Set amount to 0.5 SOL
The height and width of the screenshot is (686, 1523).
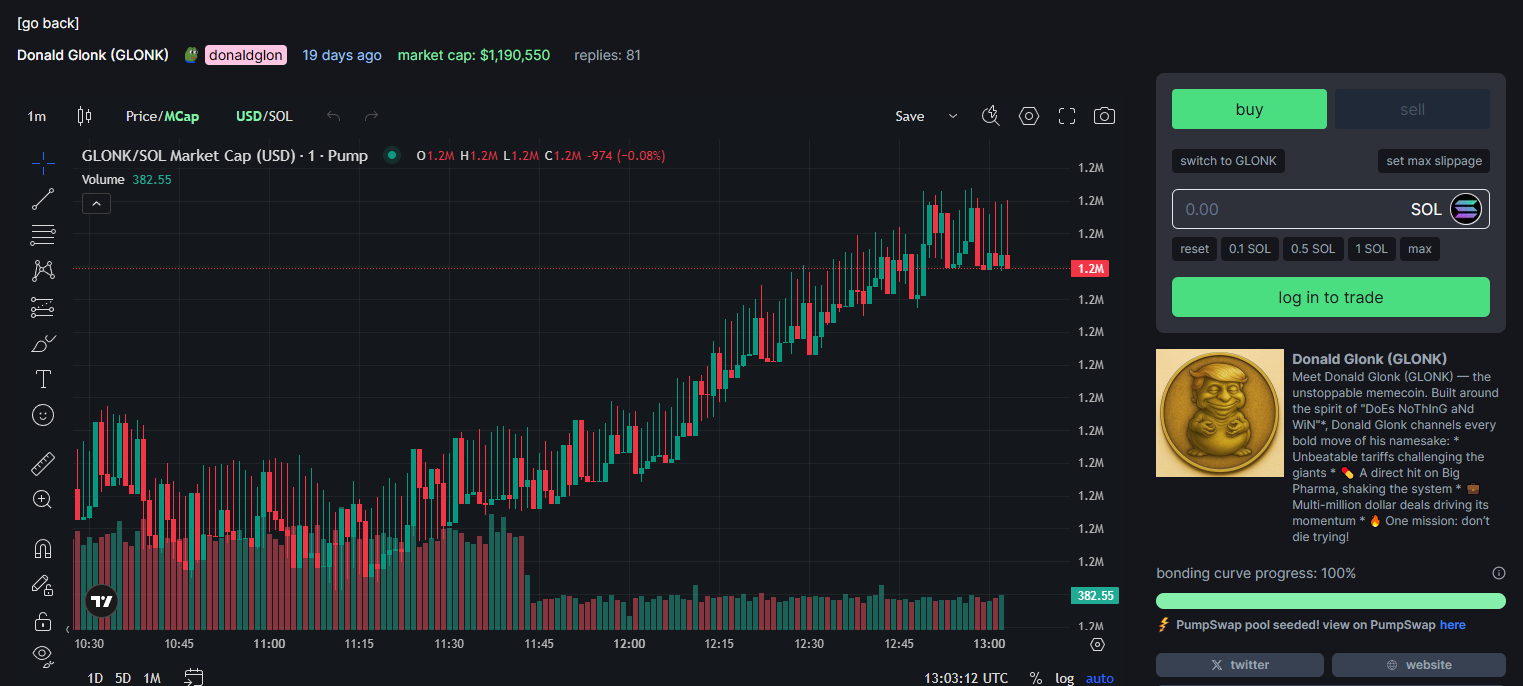[x=1313, y=249]
